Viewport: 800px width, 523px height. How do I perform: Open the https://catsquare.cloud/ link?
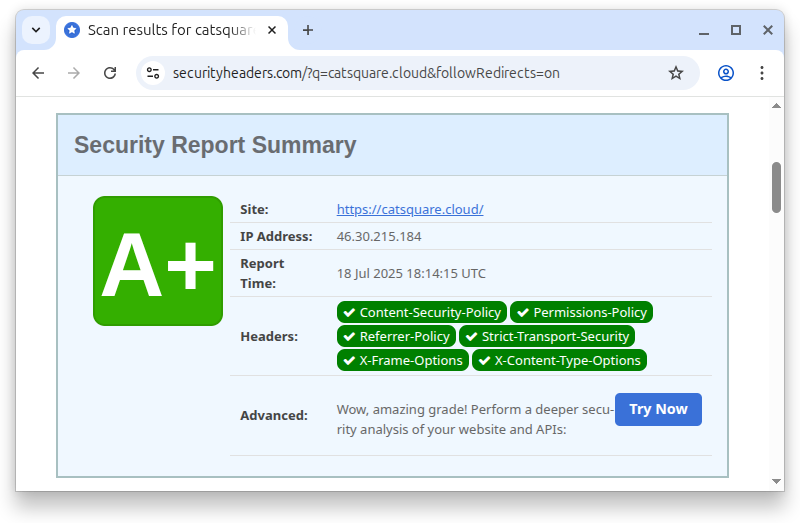coord(410,209)
